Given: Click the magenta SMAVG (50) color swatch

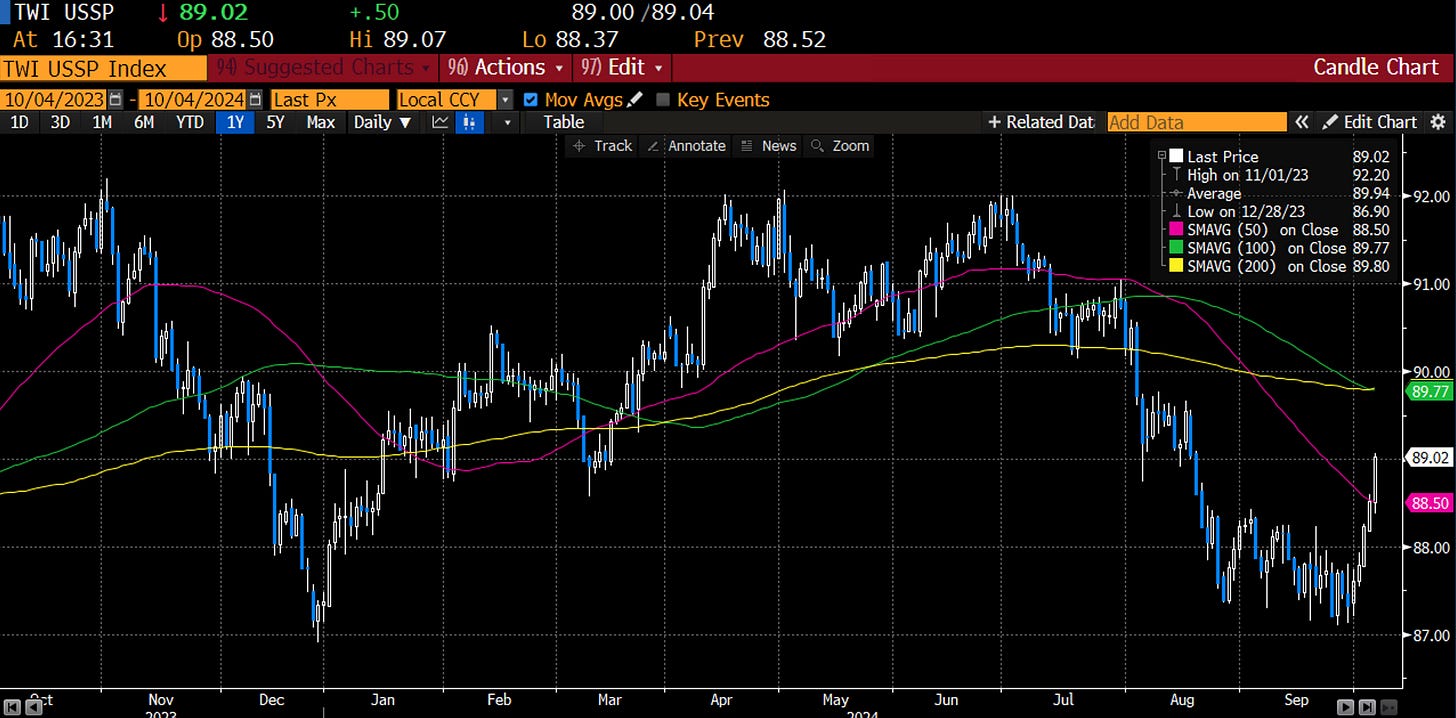Looking at the screenshot, I should tap(1175, 230).
